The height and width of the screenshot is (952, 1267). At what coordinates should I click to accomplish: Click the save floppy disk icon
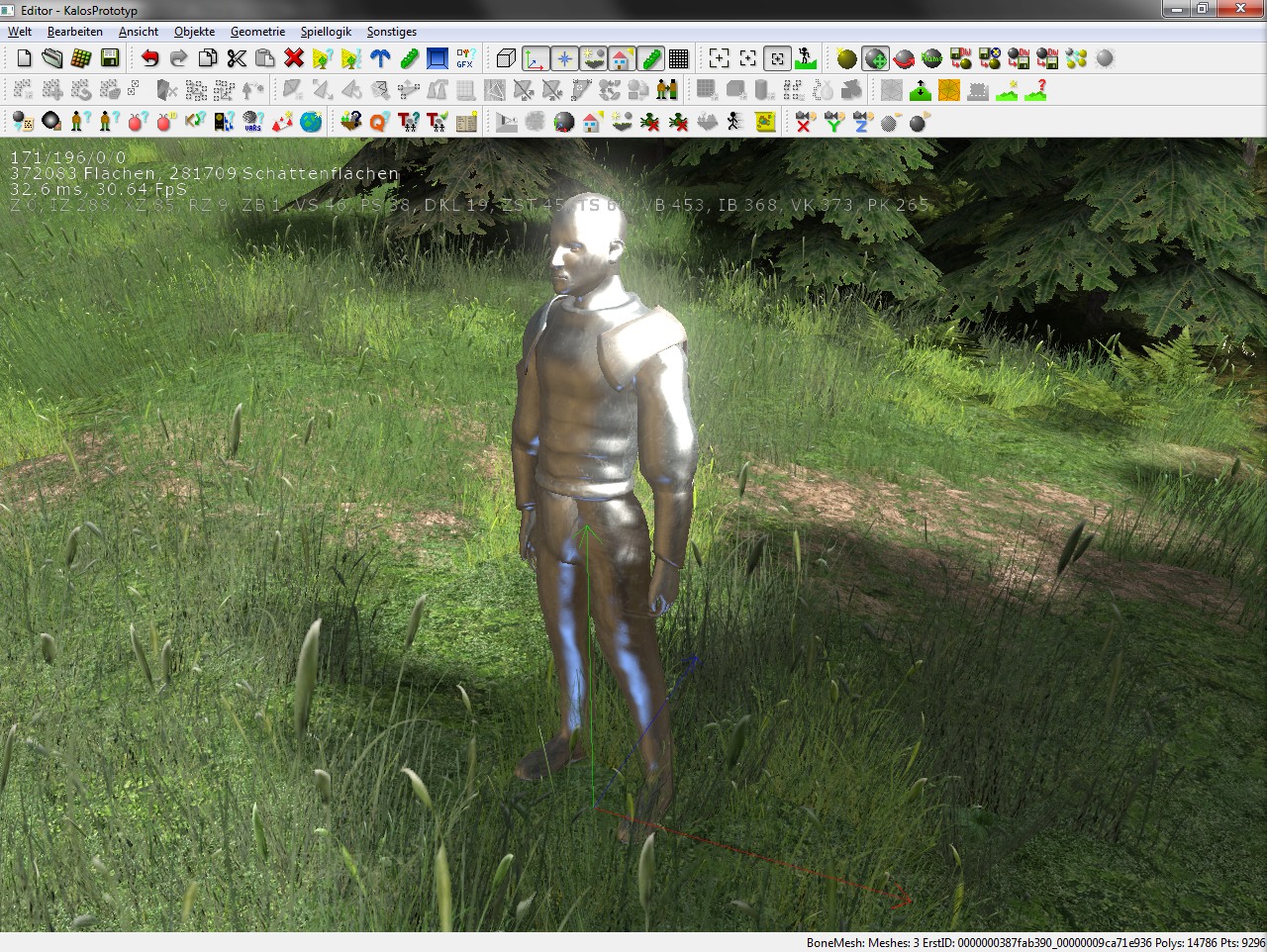point(110,58)
